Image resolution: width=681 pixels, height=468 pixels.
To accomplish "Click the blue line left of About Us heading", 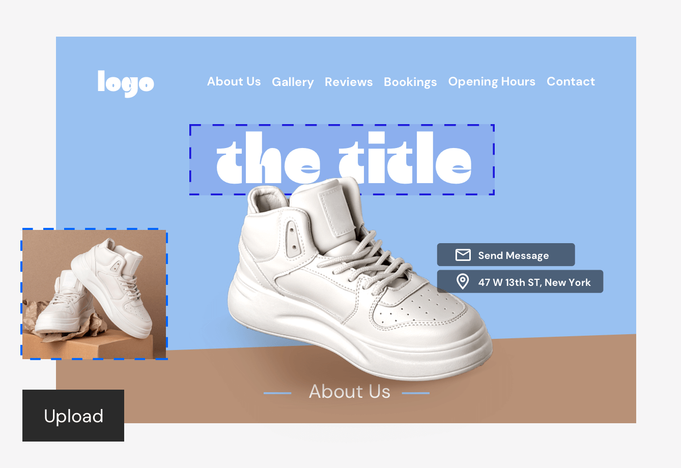I will point(278,393).
